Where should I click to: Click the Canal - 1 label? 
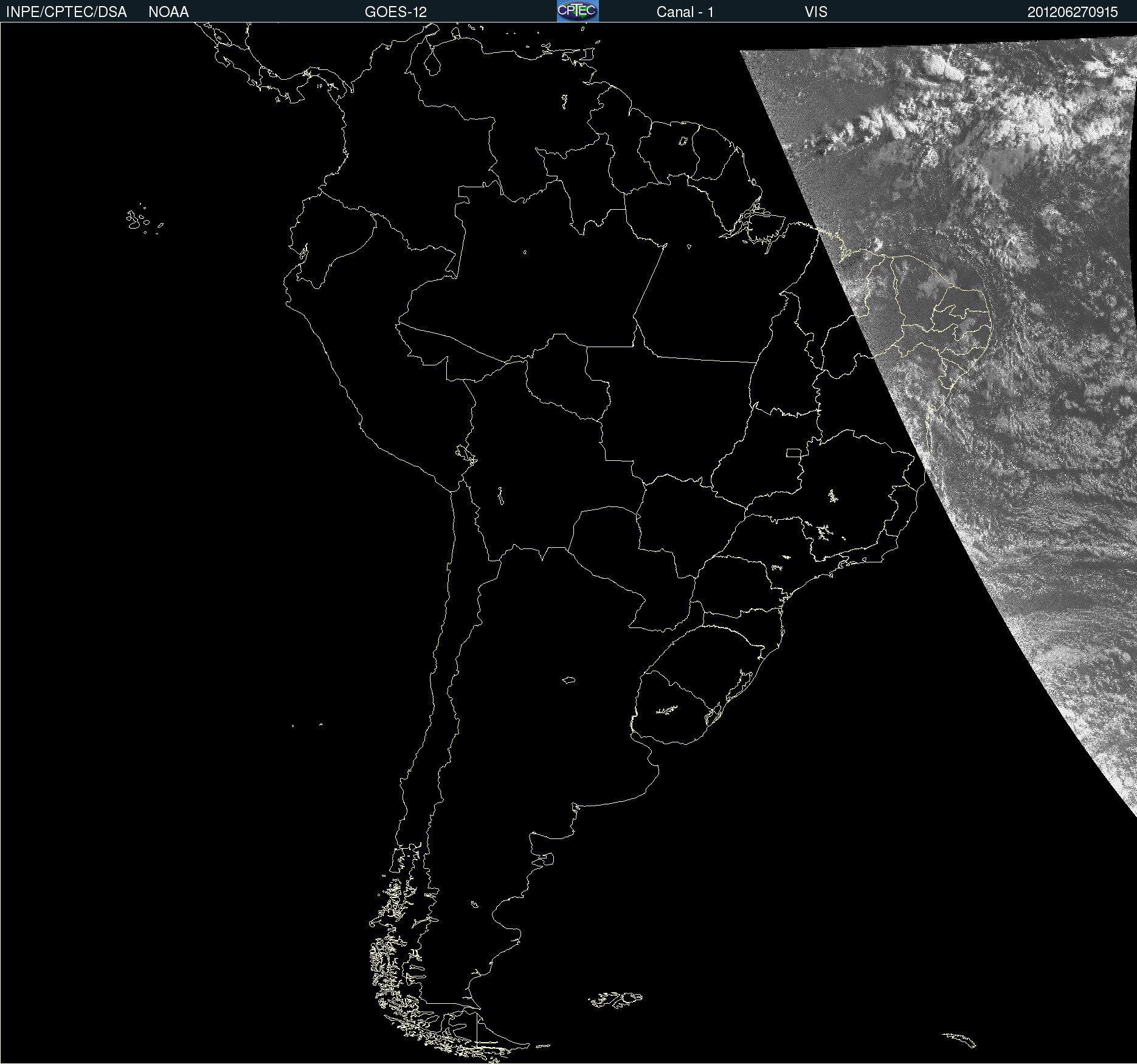685,12
